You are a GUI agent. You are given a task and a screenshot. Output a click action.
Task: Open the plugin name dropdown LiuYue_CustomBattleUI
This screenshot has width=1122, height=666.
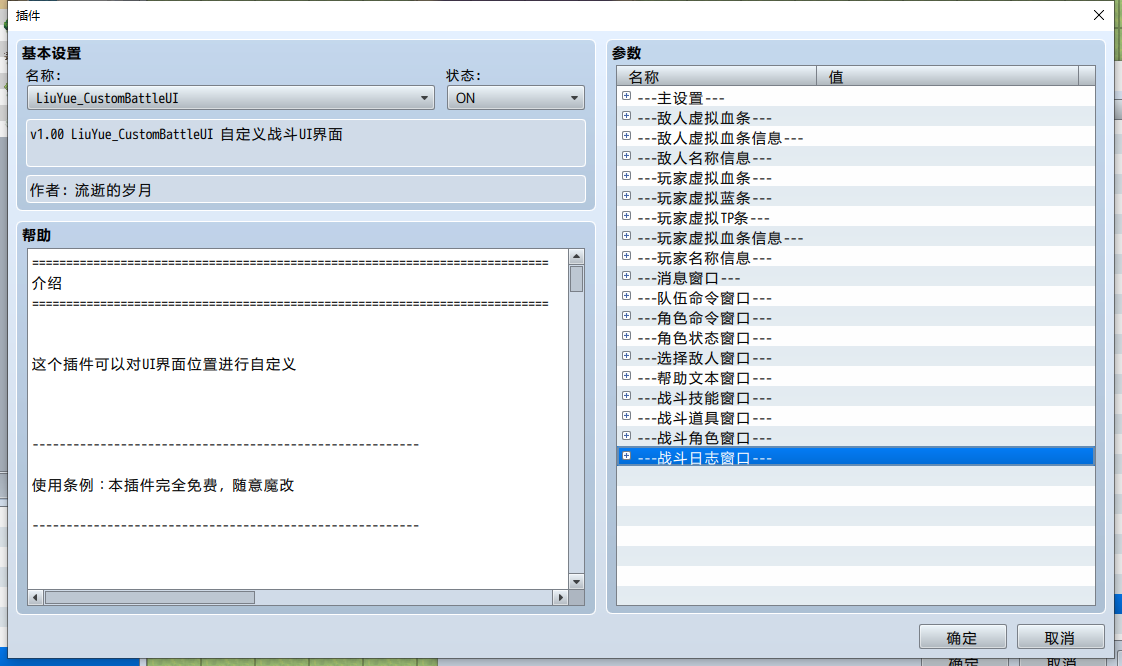coord(230,98)
